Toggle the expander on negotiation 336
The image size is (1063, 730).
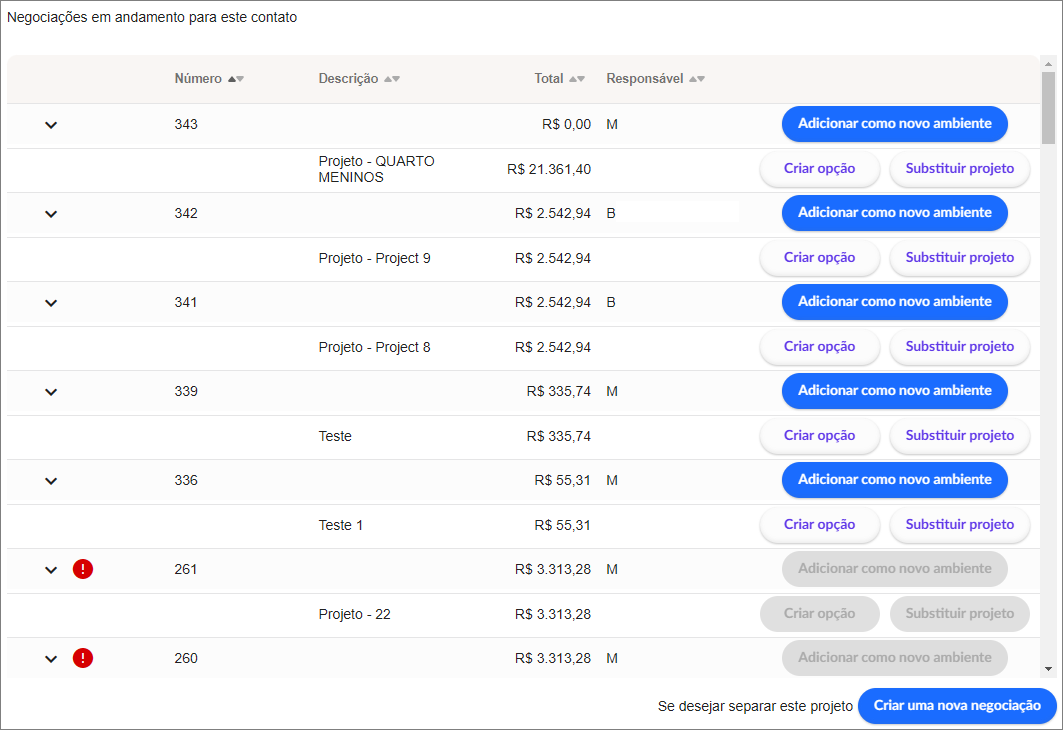tap(52, 480)
